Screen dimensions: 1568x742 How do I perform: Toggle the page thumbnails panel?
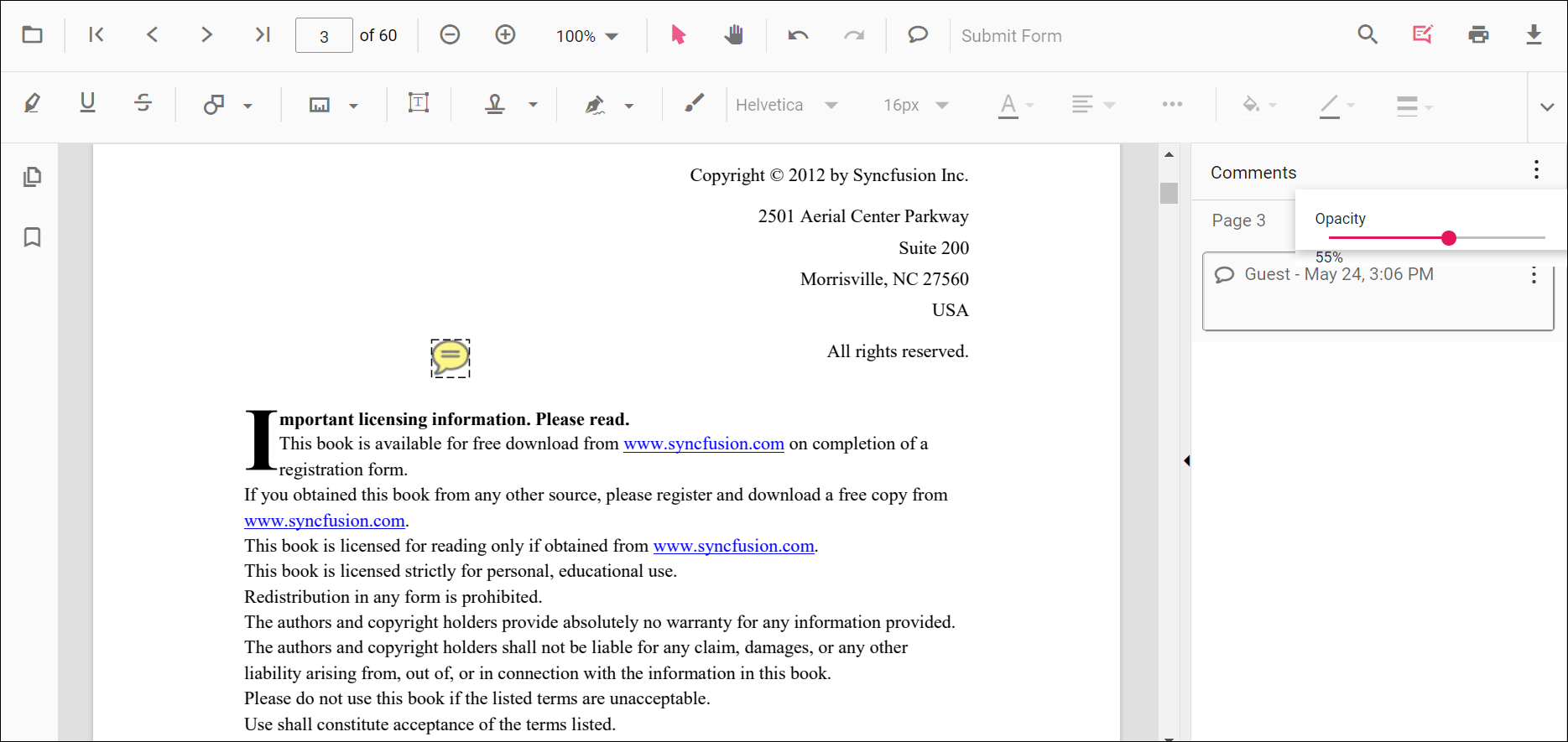click(32, 177)
